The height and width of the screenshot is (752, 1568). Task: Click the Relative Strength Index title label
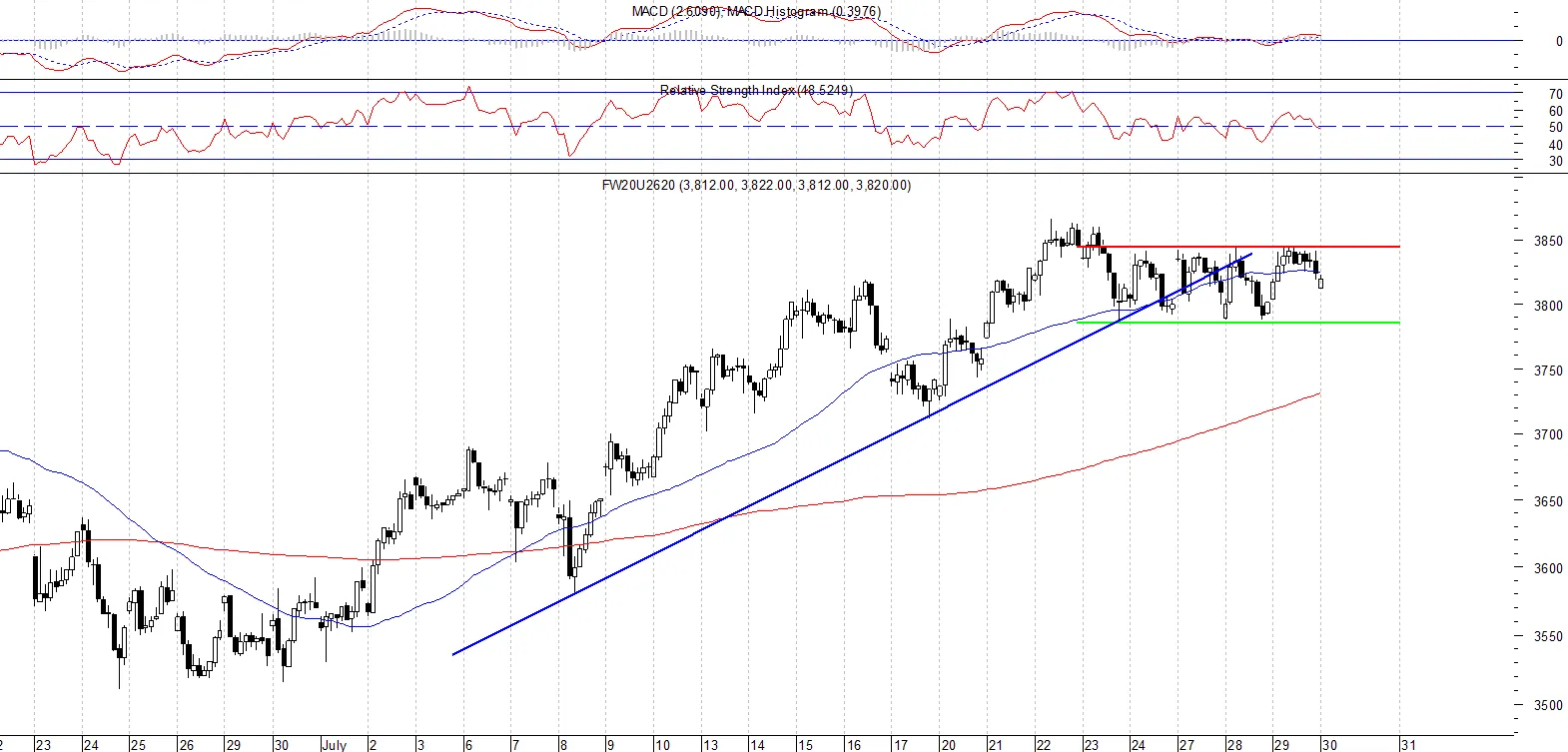756,90
